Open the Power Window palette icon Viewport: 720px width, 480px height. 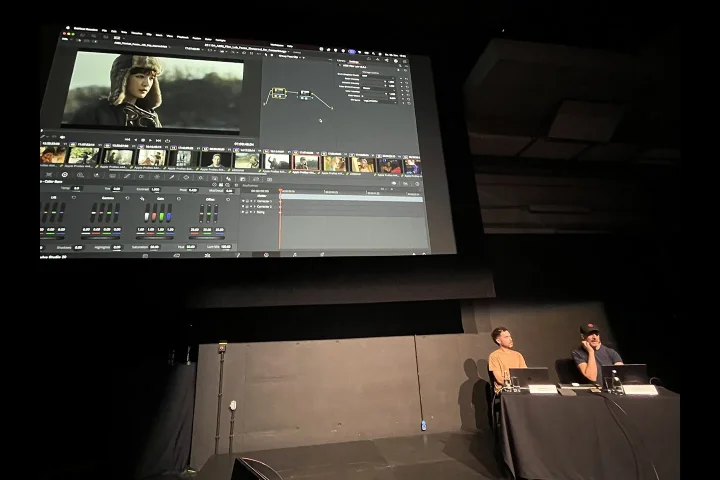click(x=186, y=177)
